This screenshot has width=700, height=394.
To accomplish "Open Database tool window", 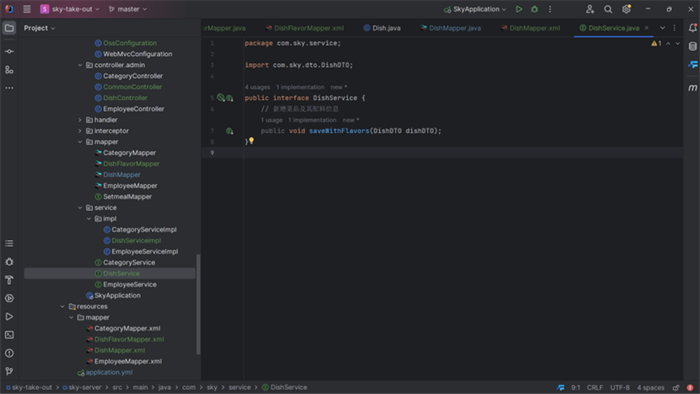I will click(692, 46).
